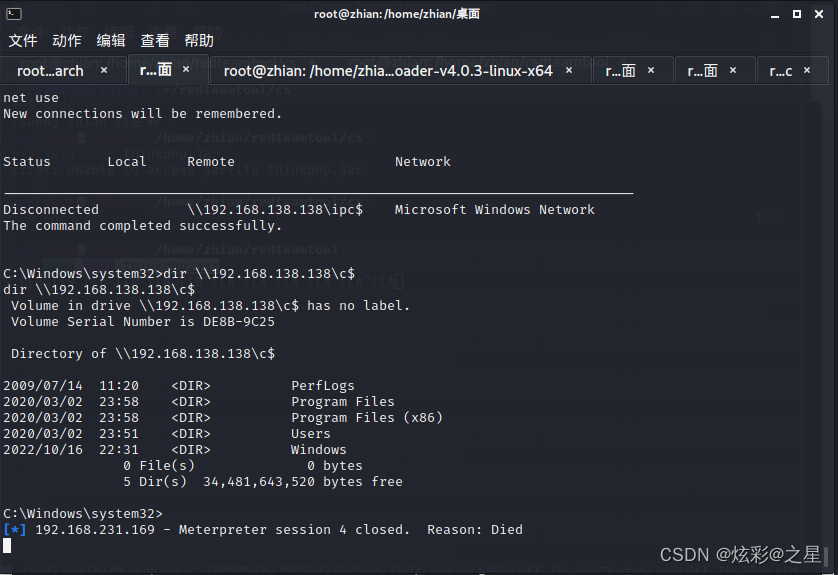The width and height of the screenshot is (838, 575).
Task: Click the PerfLogs directory entry
Action: pos(323,386)
